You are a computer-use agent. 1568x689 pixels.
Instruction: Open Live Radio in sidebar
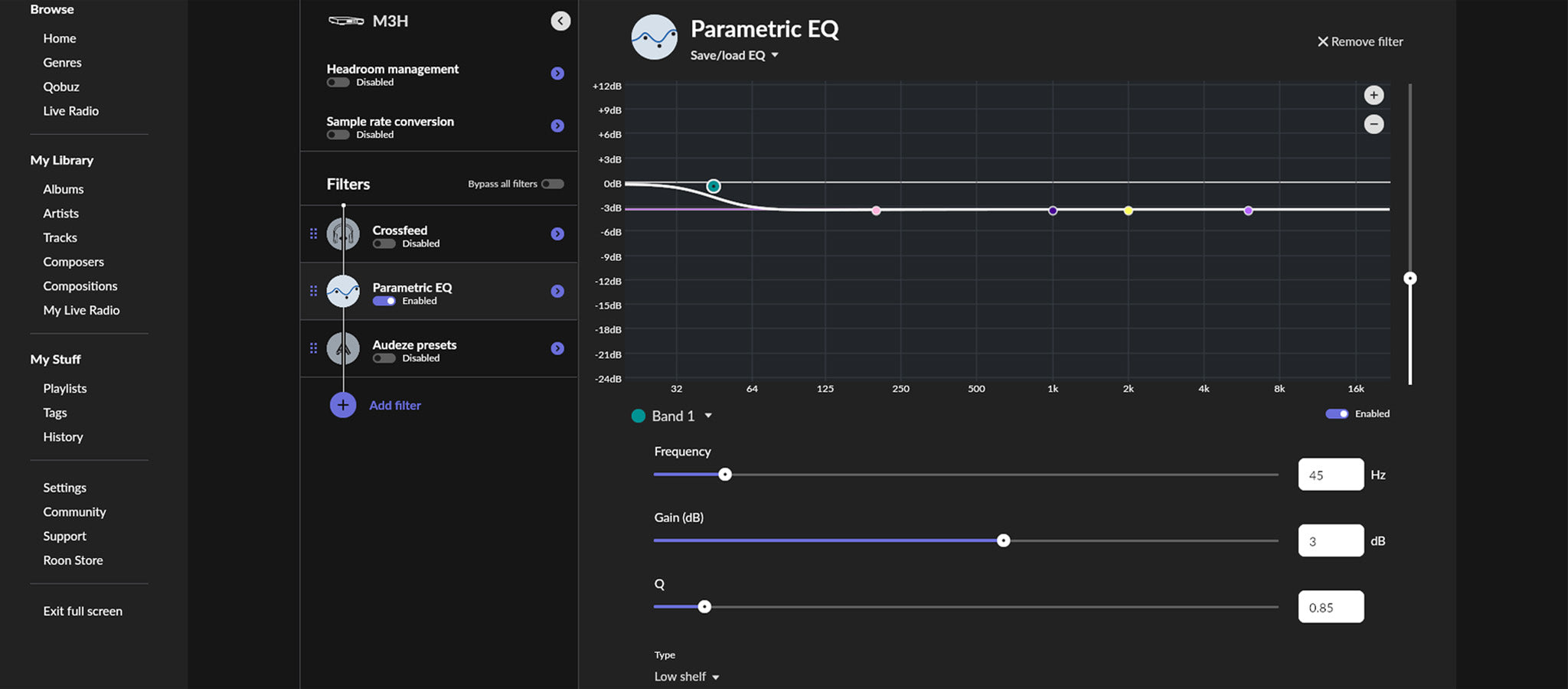click(x=70, y=111)
